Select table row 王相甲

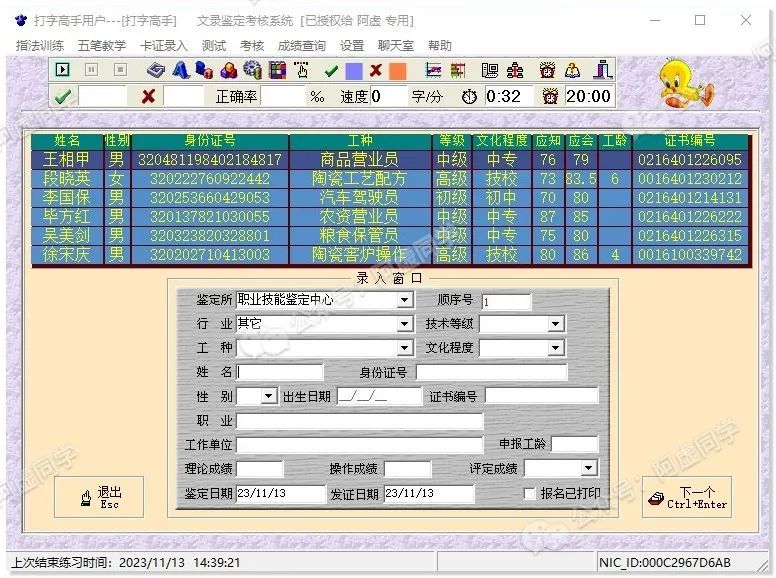coord(391,159)
